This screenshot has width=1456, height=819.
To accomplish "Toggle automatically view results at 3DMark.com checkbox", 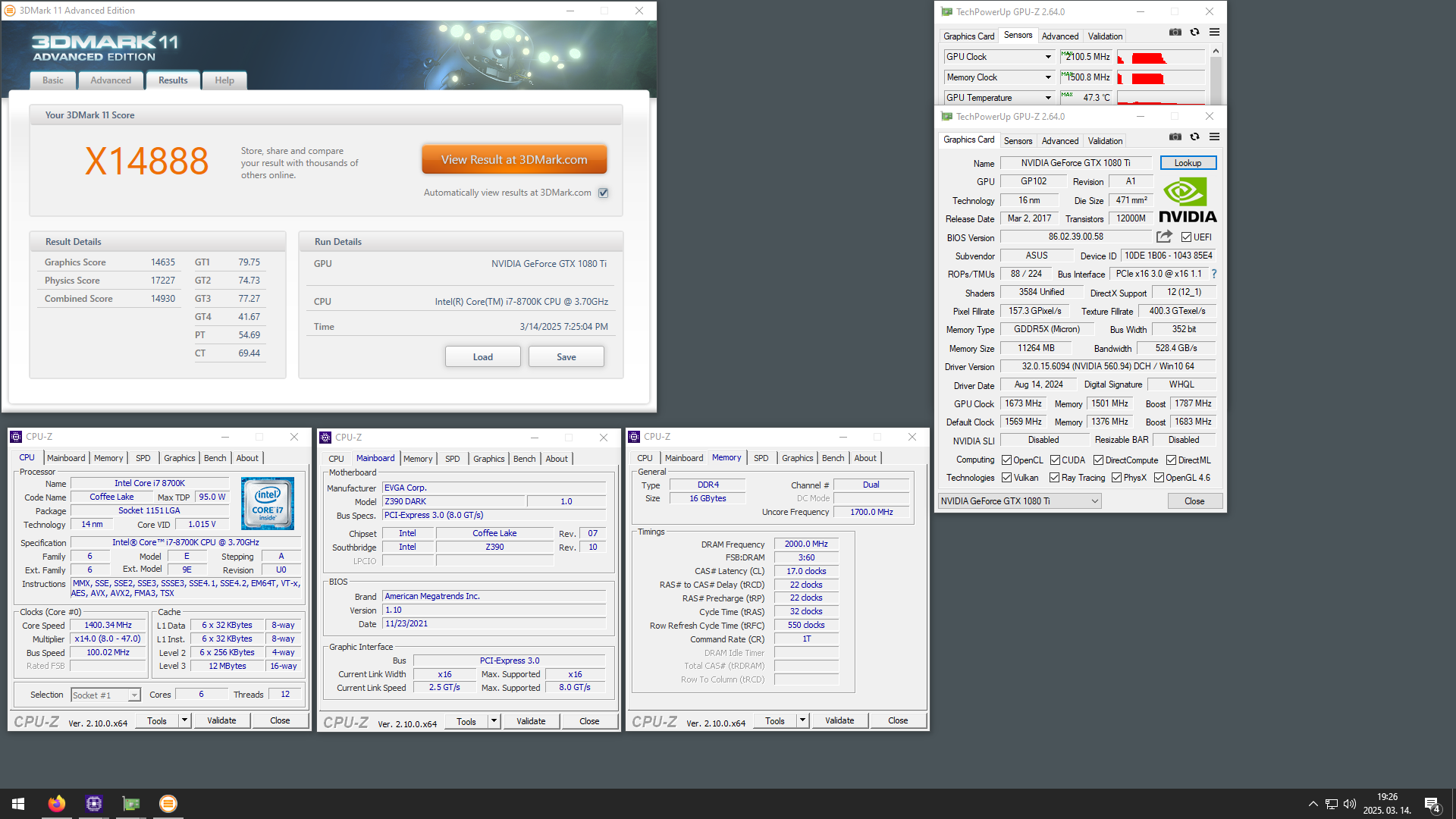I will (x=604, y=193).
